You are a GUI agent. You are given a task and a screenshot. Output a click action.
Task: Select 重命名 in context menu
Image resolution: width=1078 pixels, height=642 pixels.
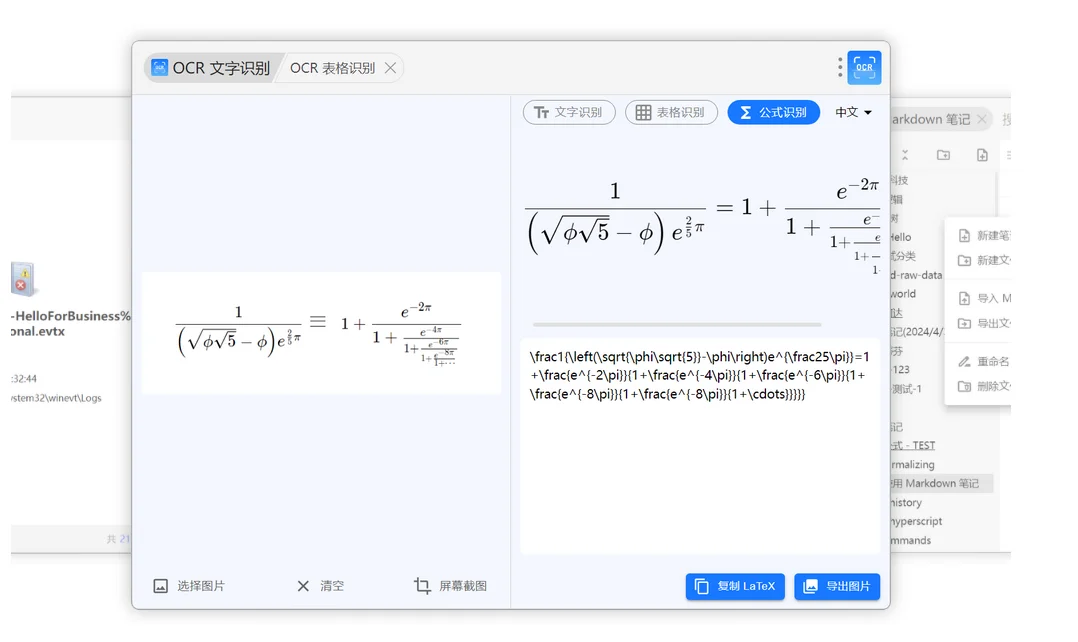[x=984, y=362]
